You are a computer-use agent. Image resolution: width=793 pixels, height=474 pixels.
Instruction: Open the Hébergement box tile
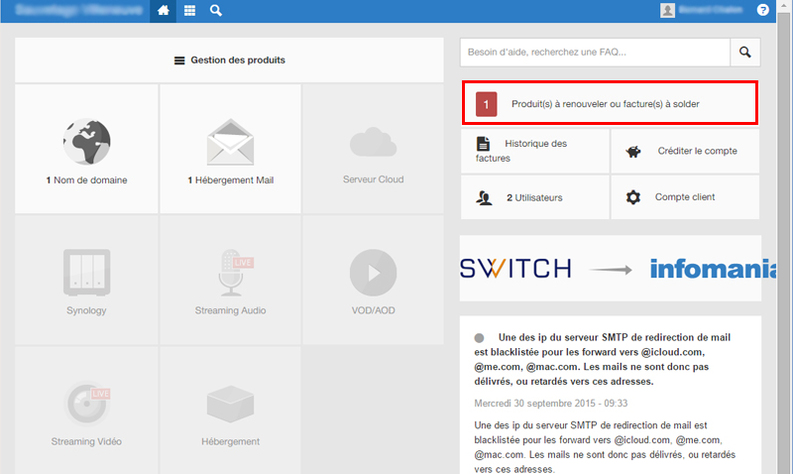coord(230,410)
